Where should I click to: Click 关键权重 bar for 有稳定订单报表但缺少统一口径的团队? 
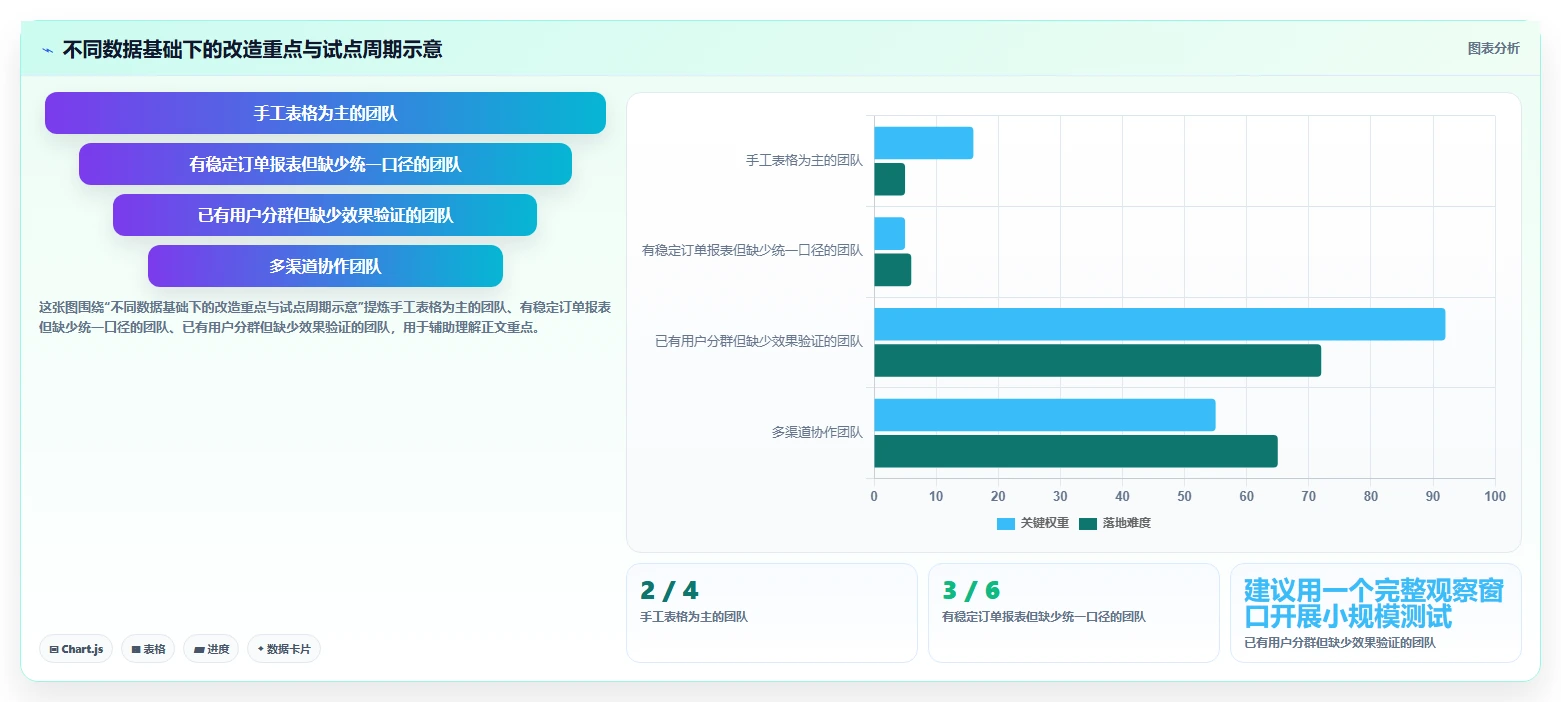click(889, 234)
